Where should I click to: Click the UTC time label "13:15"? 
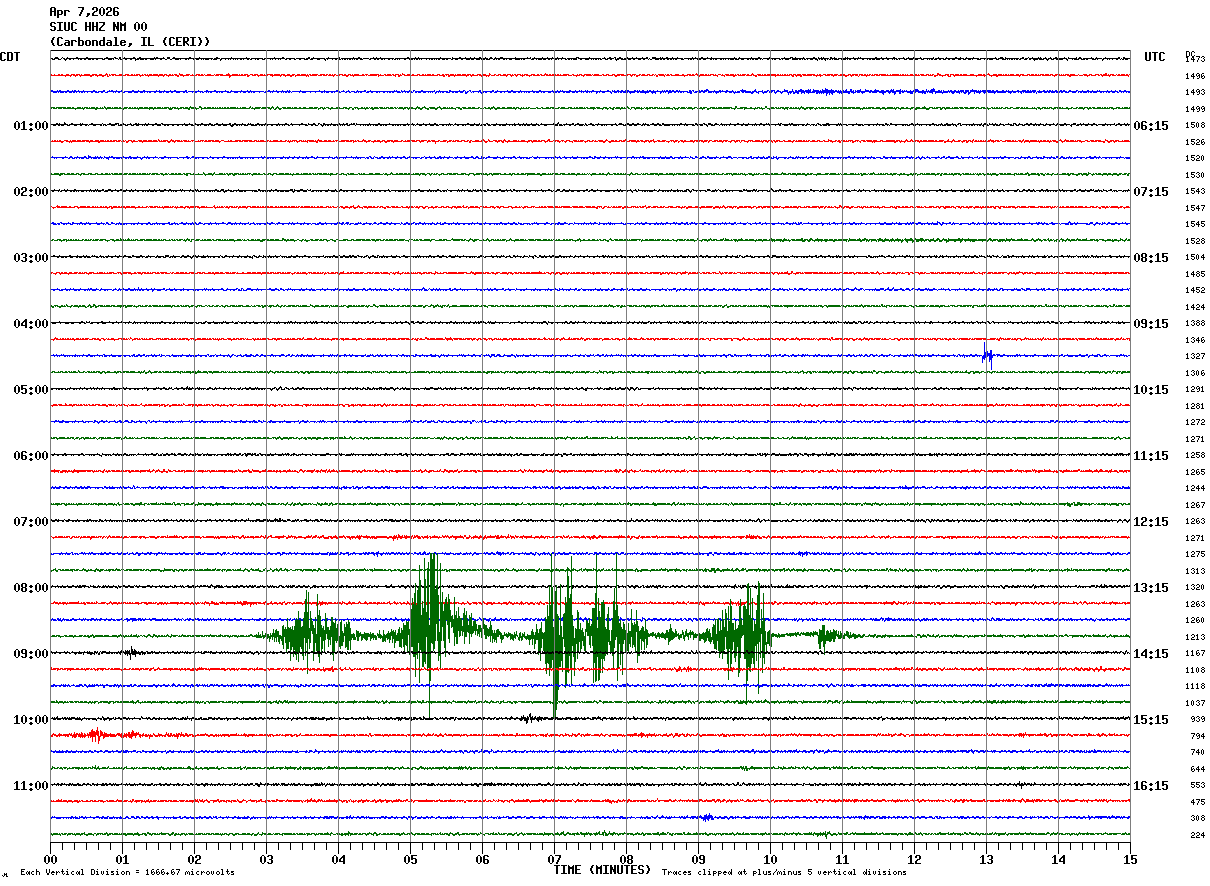1151,588
